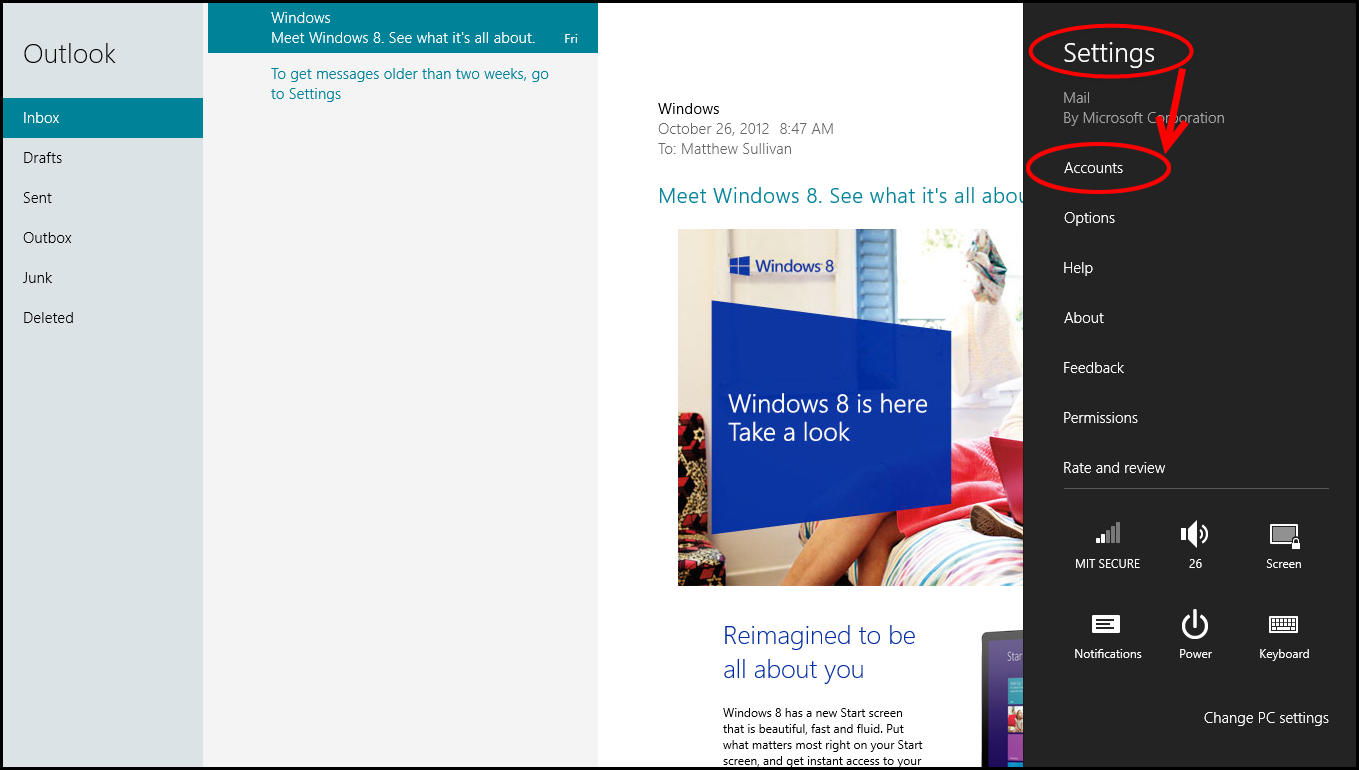The height and width of the screenshot is (770, 1359).
Task: Open the MIT SECURE network icon
Action: [x=1107, y=534]
